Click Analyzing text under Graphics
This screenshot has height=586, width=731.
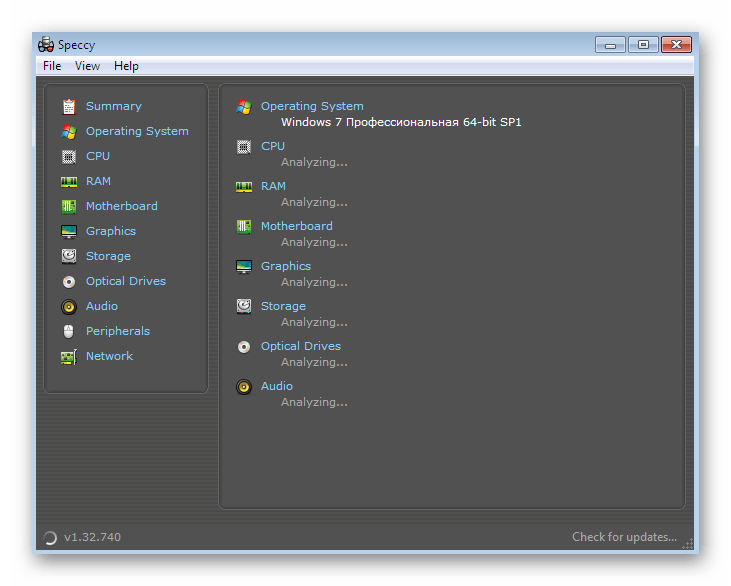pyautogui.click(x=314, y=283)
